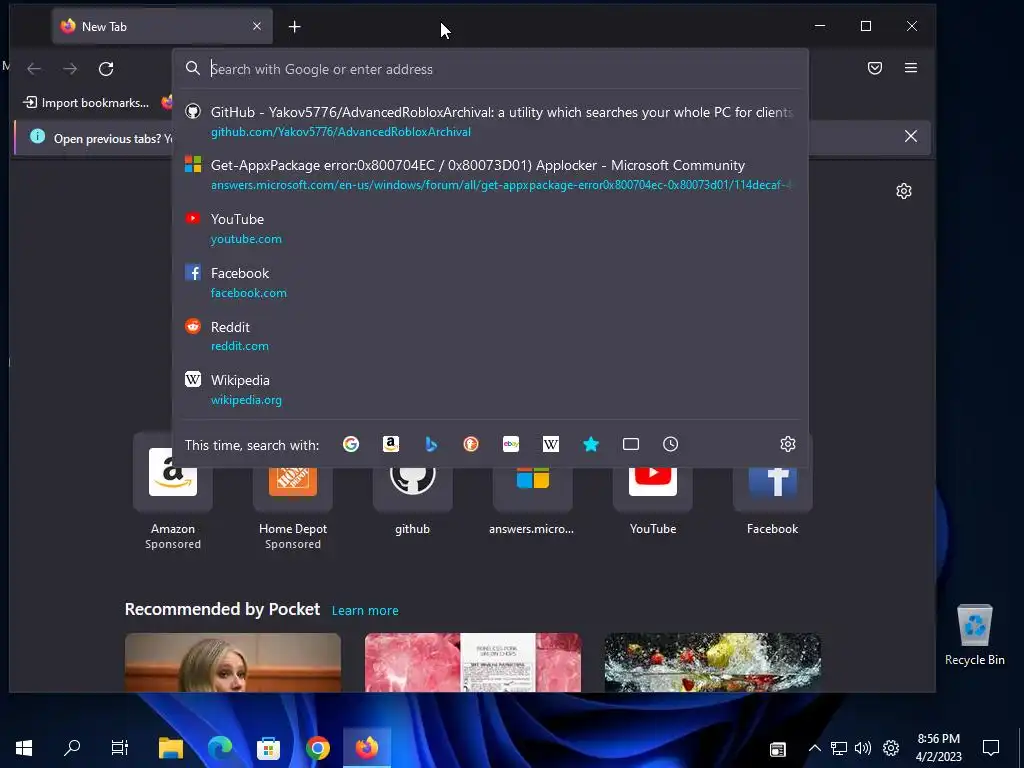Viewport: 1024px width, 768px height.
Task: Open the Pocket save icon
Action: point(875,68)
